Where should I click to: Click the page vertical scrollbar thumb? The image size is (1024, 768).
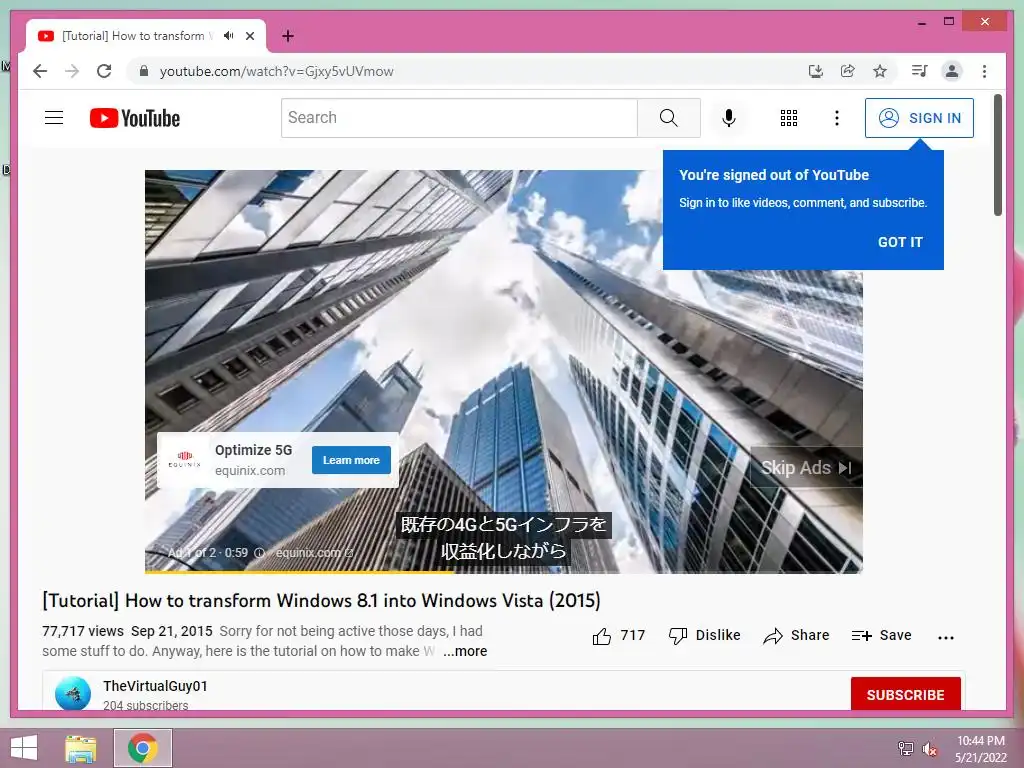pos(997,155)
